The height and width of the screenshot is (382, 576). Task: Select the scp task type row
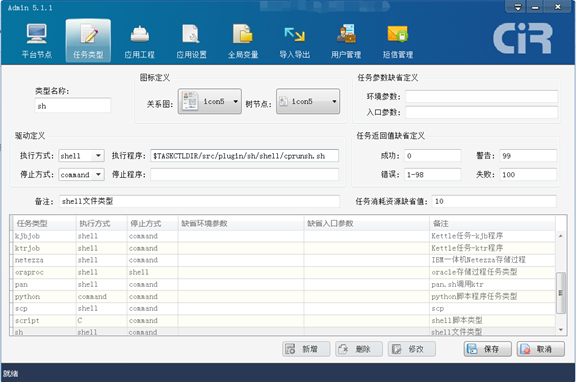(x=283, y=309)
